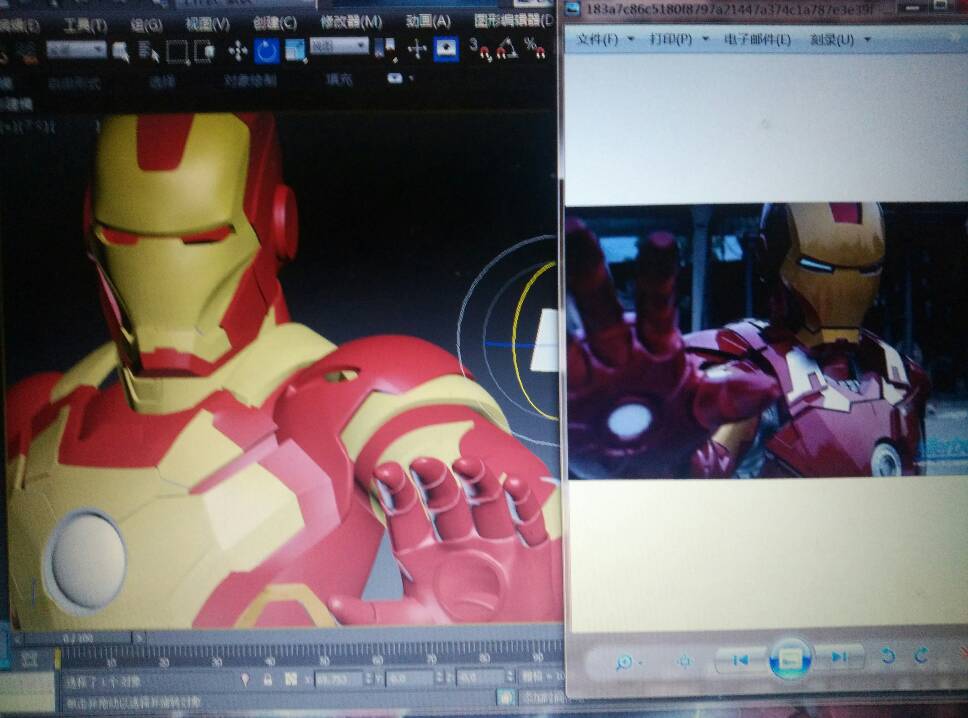Screen dimensions: 968x718
Task: Click the Z coordinate input field
Action: 480,677
